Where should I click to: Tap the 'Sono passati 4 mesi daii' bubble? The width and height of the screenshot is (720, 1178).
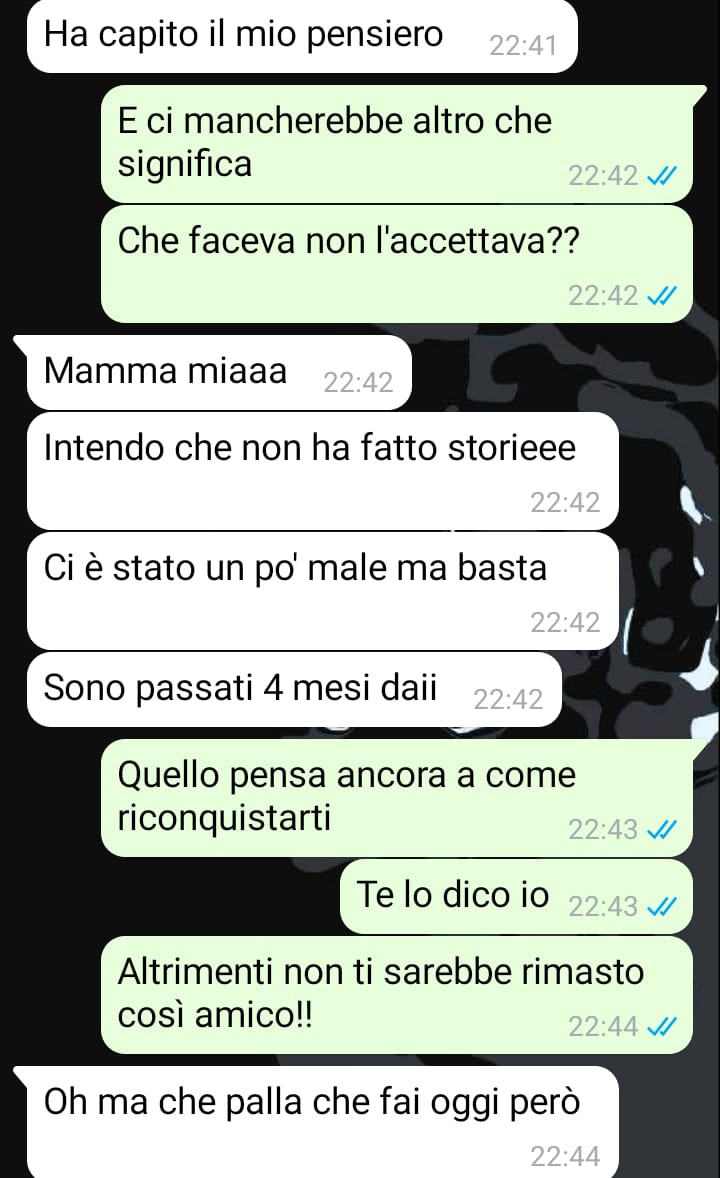[x=295, y=689]
